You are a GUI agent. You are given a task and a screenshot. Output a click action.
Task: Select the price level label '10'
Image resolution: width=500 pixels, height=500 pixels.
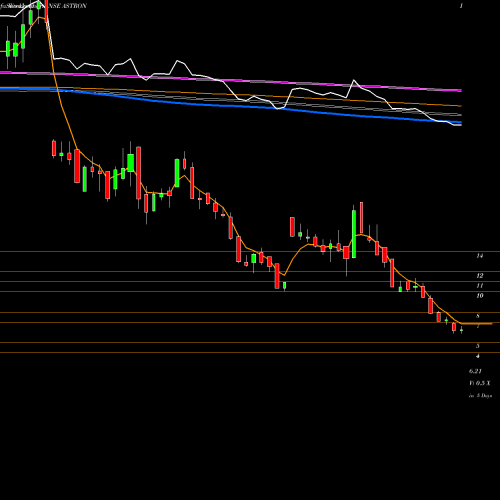coord(480,296)
